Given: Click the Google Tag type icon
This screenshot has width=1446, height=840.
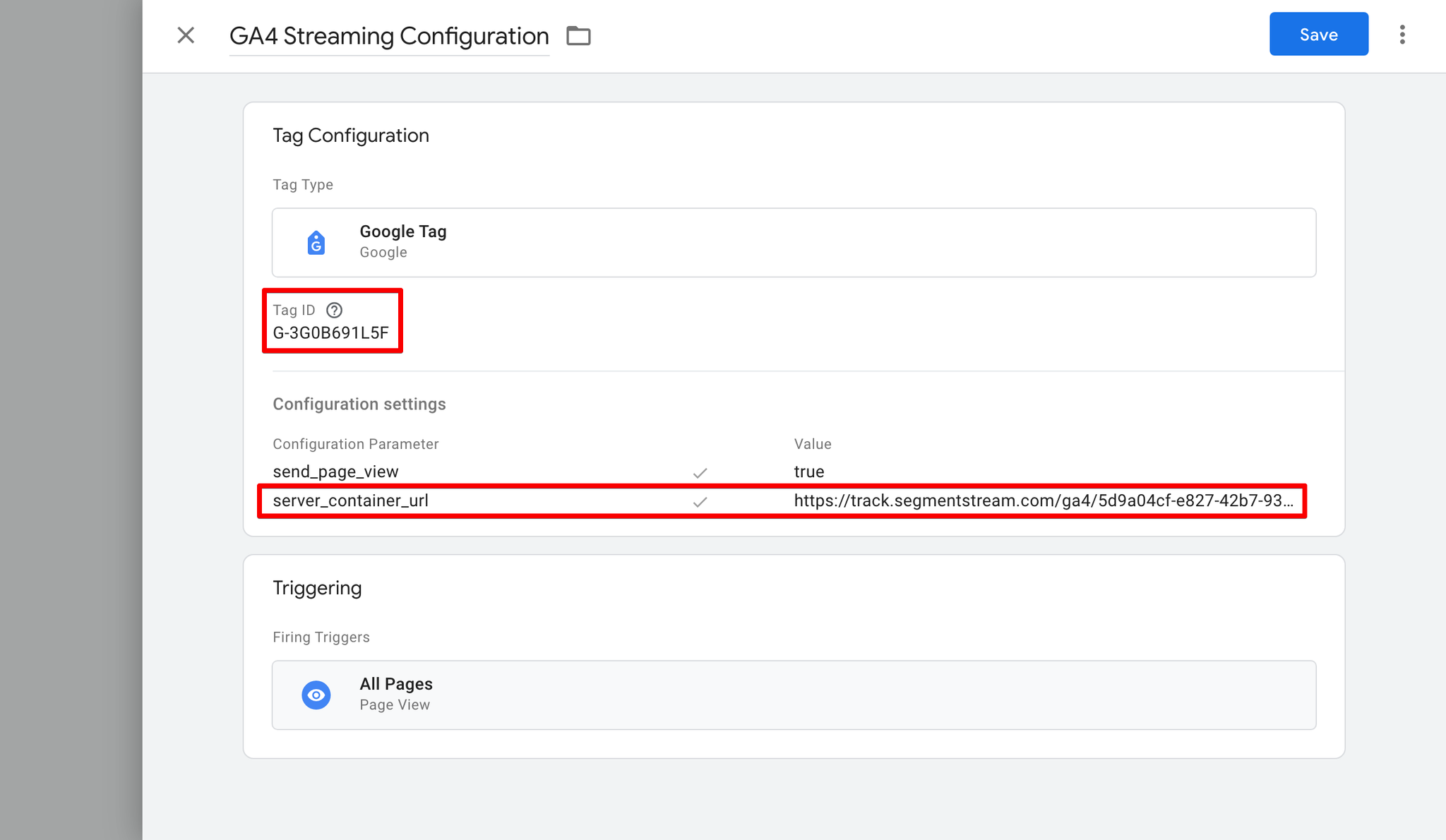Looking at the screenshot, I should tap(316, 242).
